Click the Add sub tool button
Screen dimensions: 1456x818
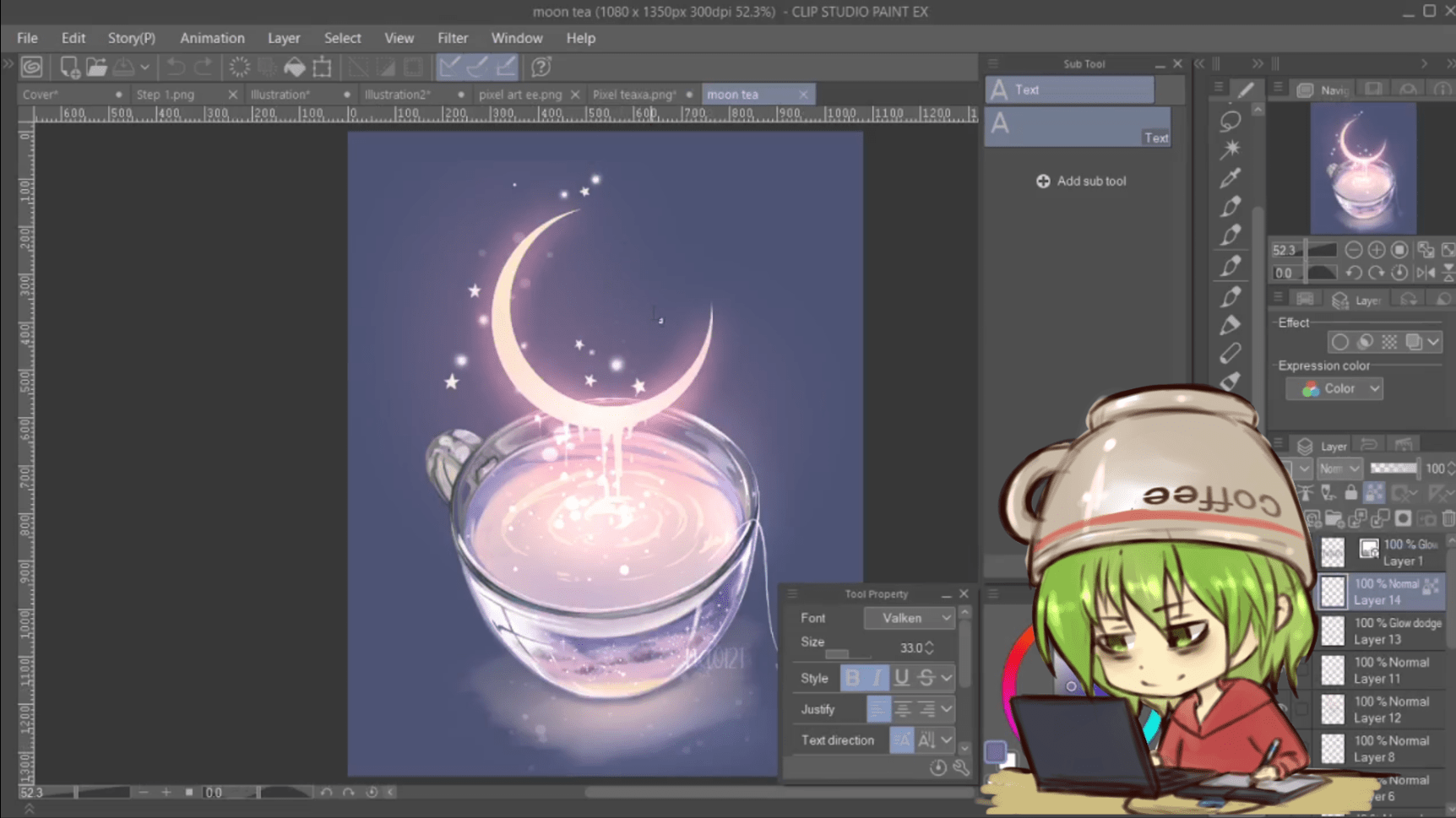pos(1081,181)
